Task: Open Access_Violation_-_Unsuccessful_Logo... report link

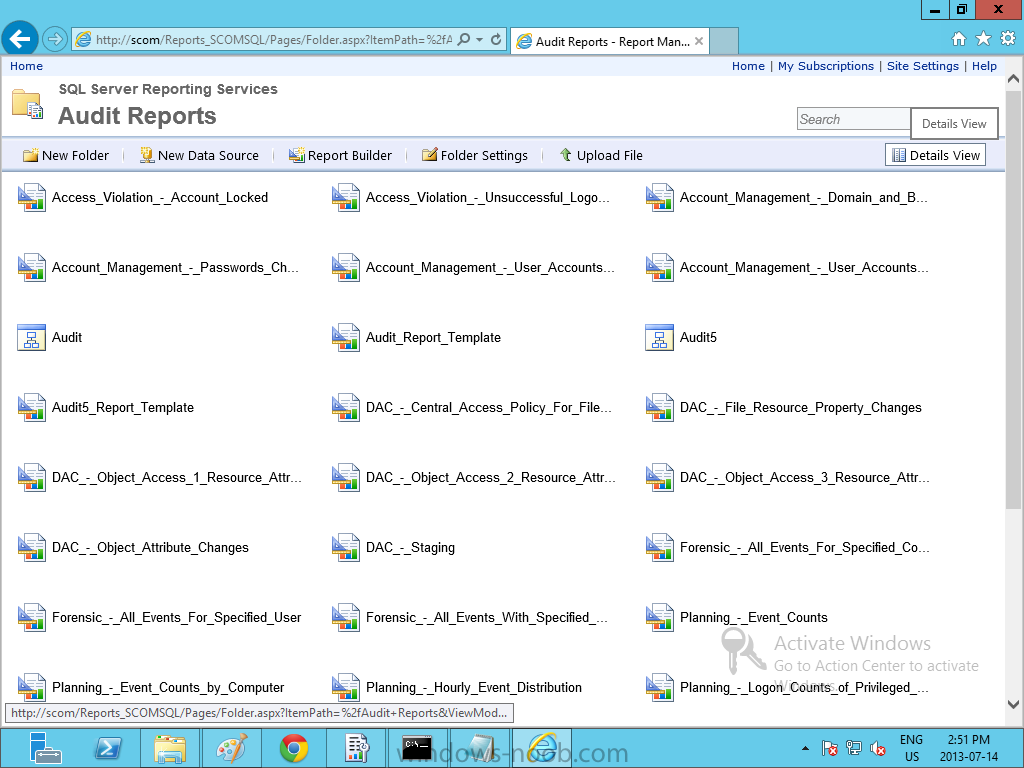Action: [x=488, y=198]
